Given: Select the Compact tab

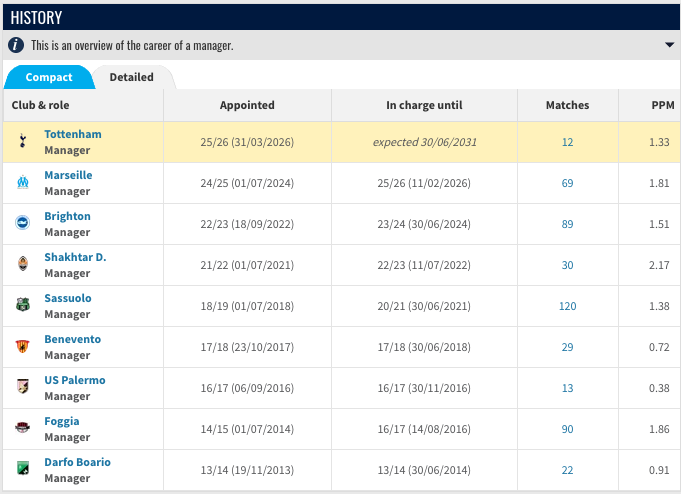Looking at the screenshot, I should tap(49, 77).
